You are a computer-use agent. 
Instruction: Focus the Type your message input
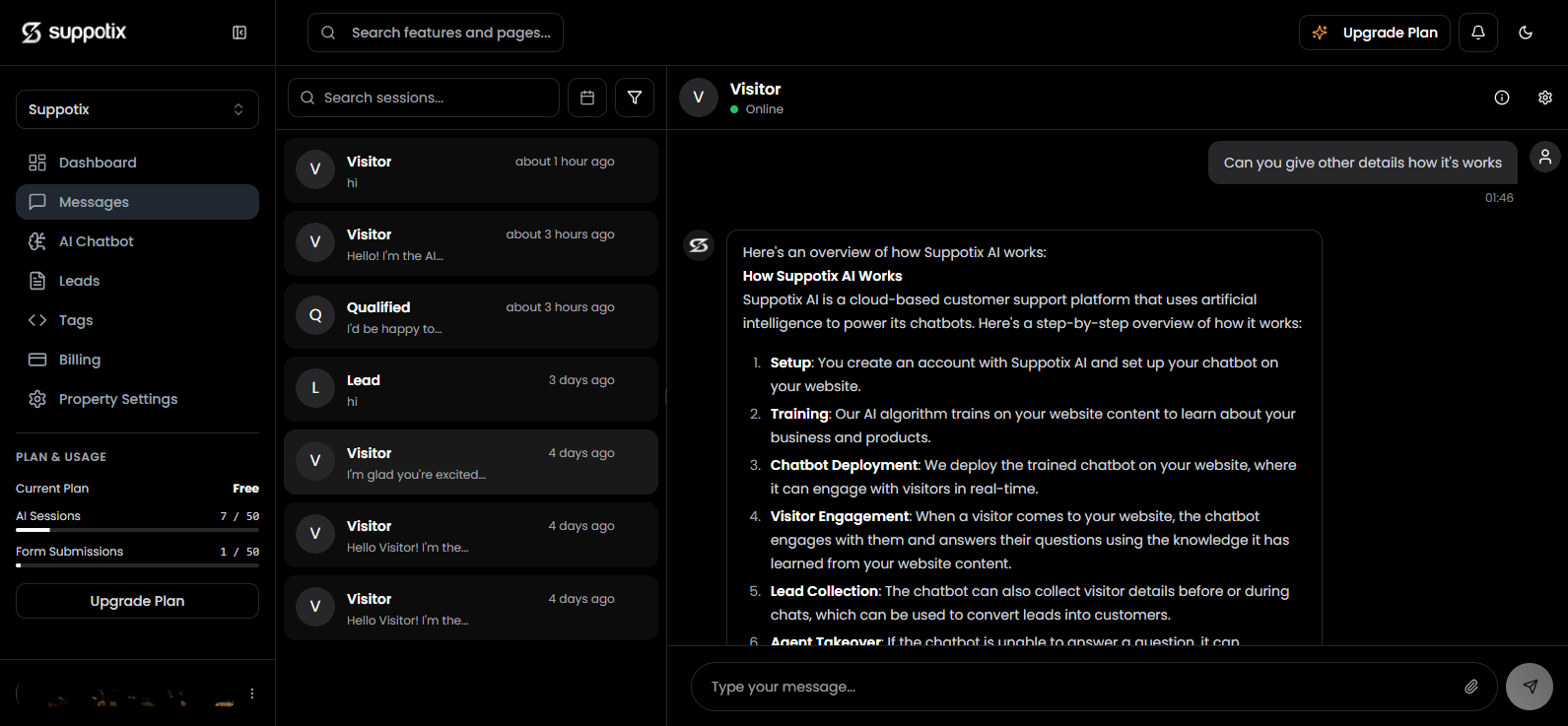click(x=1079, y=687)
